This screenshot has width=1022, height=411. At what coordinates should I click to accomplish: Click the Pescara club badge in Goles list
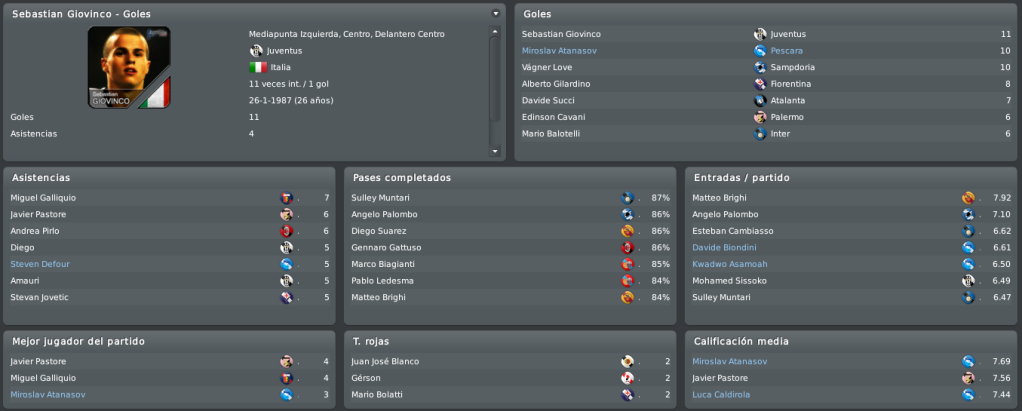click(759, 51)
